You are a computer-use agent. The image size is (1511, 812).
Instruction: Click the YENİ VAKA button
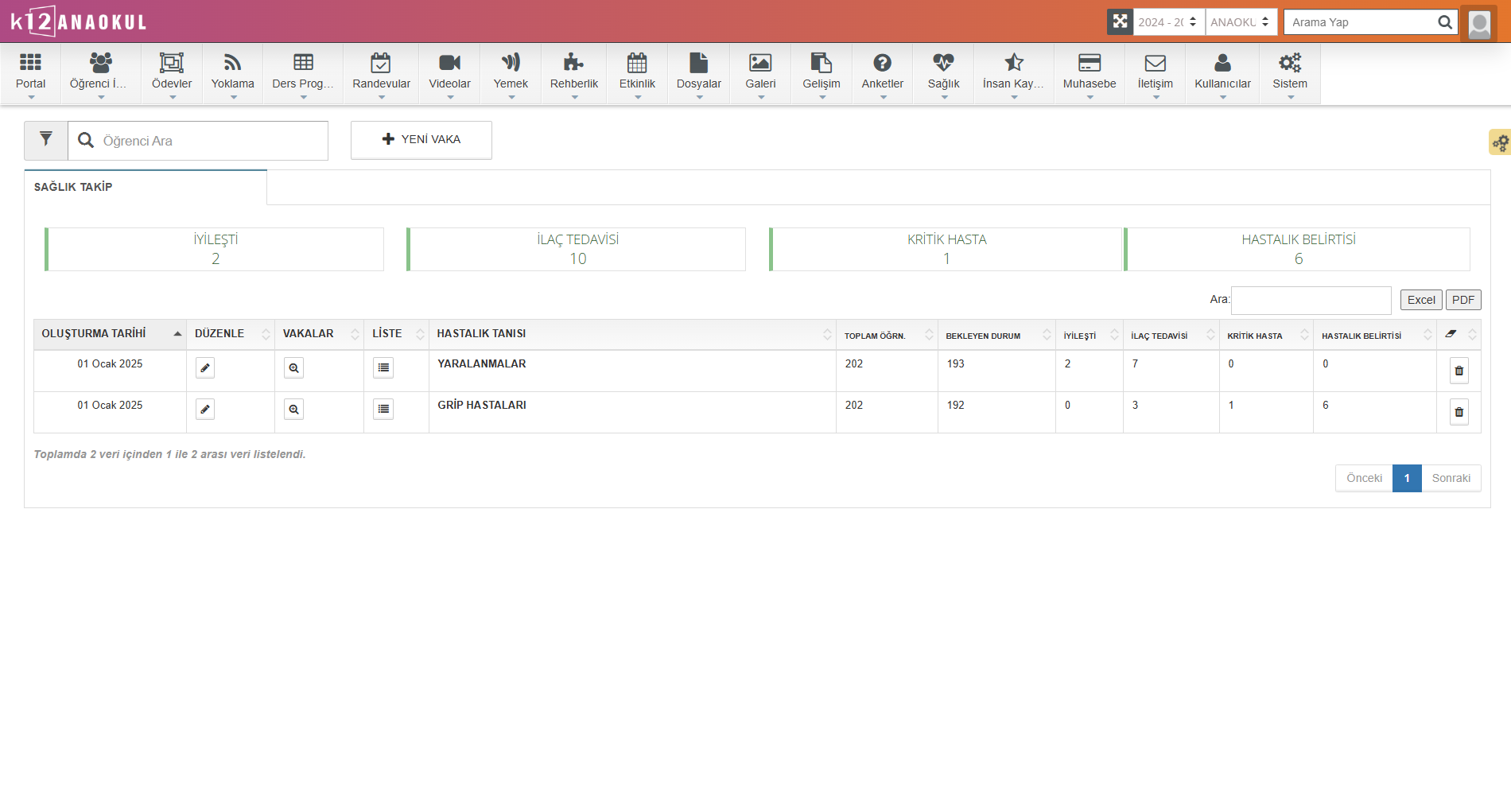[421, 140]
